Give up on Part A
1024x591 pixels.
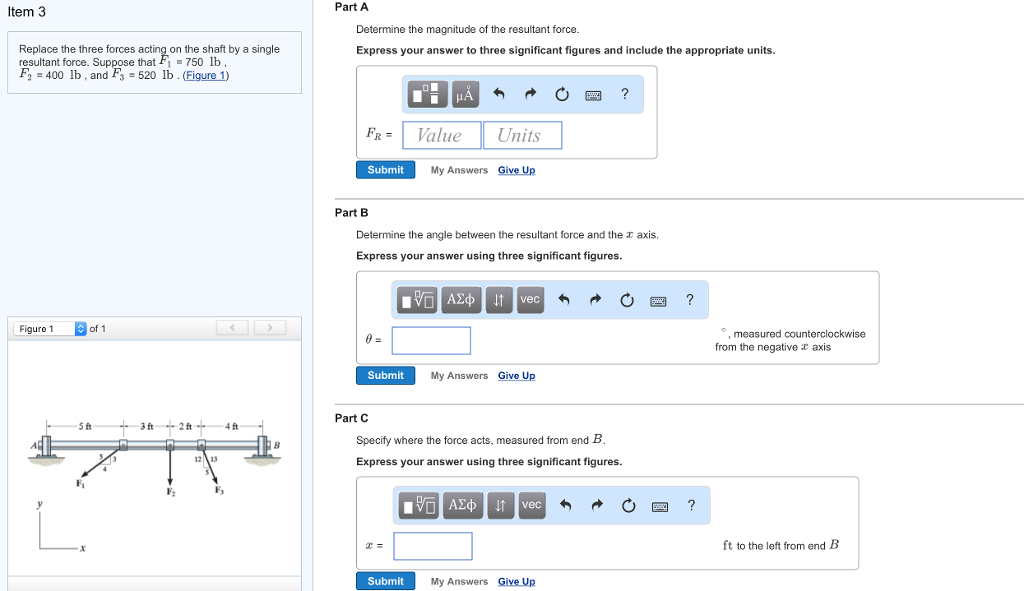[517, 170]
